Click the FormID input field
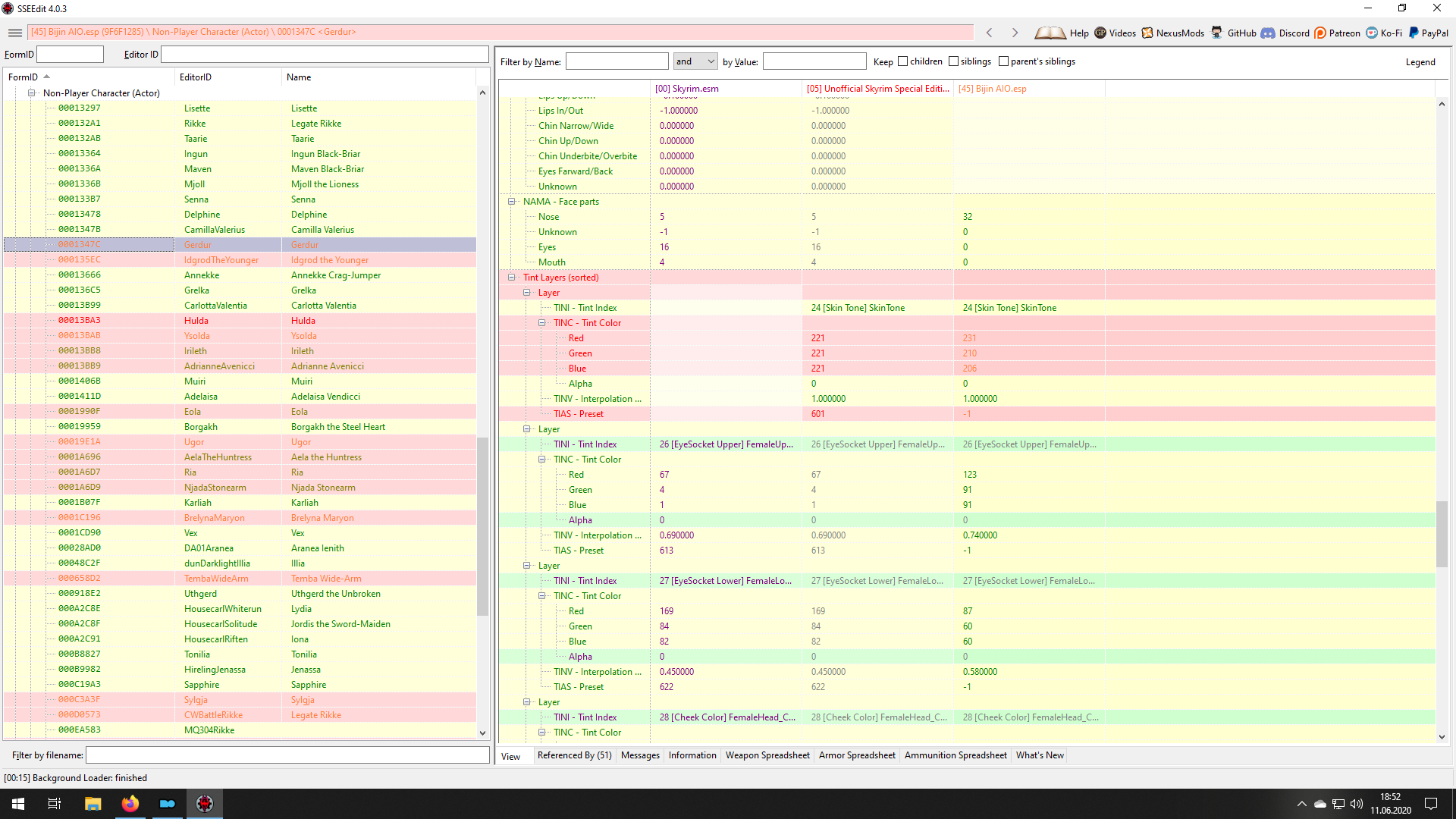The height and width of the screenshot is (819, 1456). point(70,55)
